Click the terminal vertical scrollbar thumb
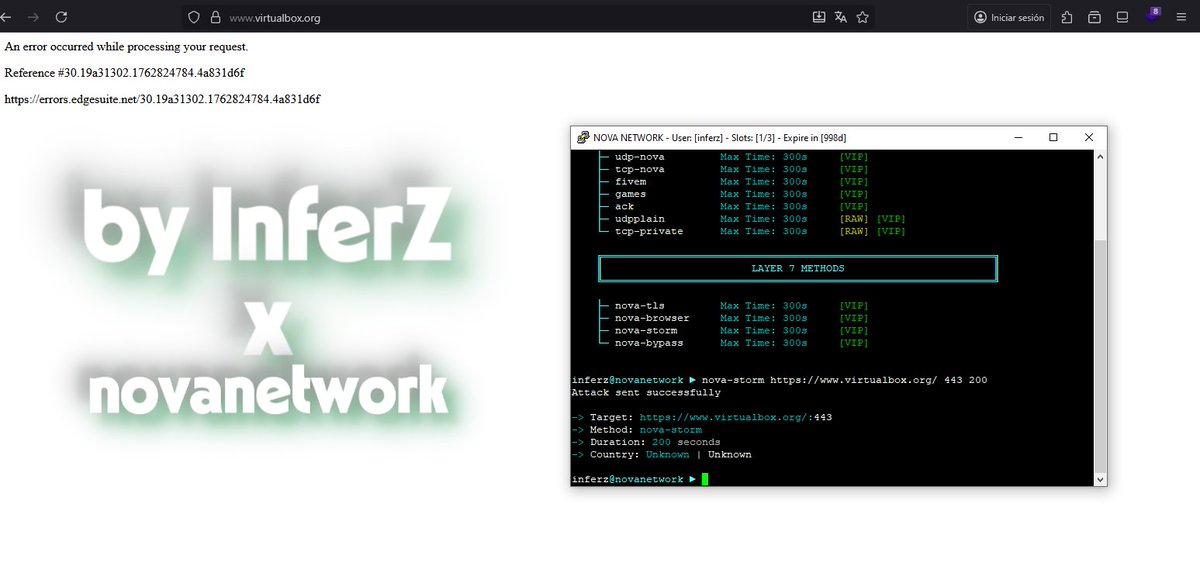The image size is (1200, 583). (1101, 354)
